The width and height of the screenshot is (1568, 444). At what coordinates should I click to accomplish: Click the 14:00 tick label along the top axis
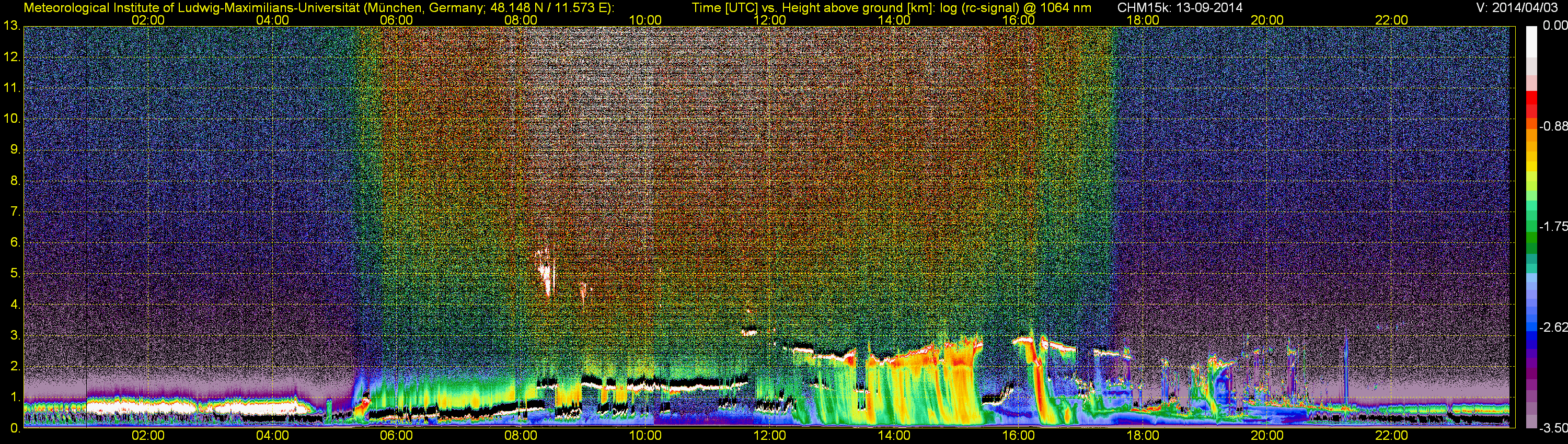[894, 20]
